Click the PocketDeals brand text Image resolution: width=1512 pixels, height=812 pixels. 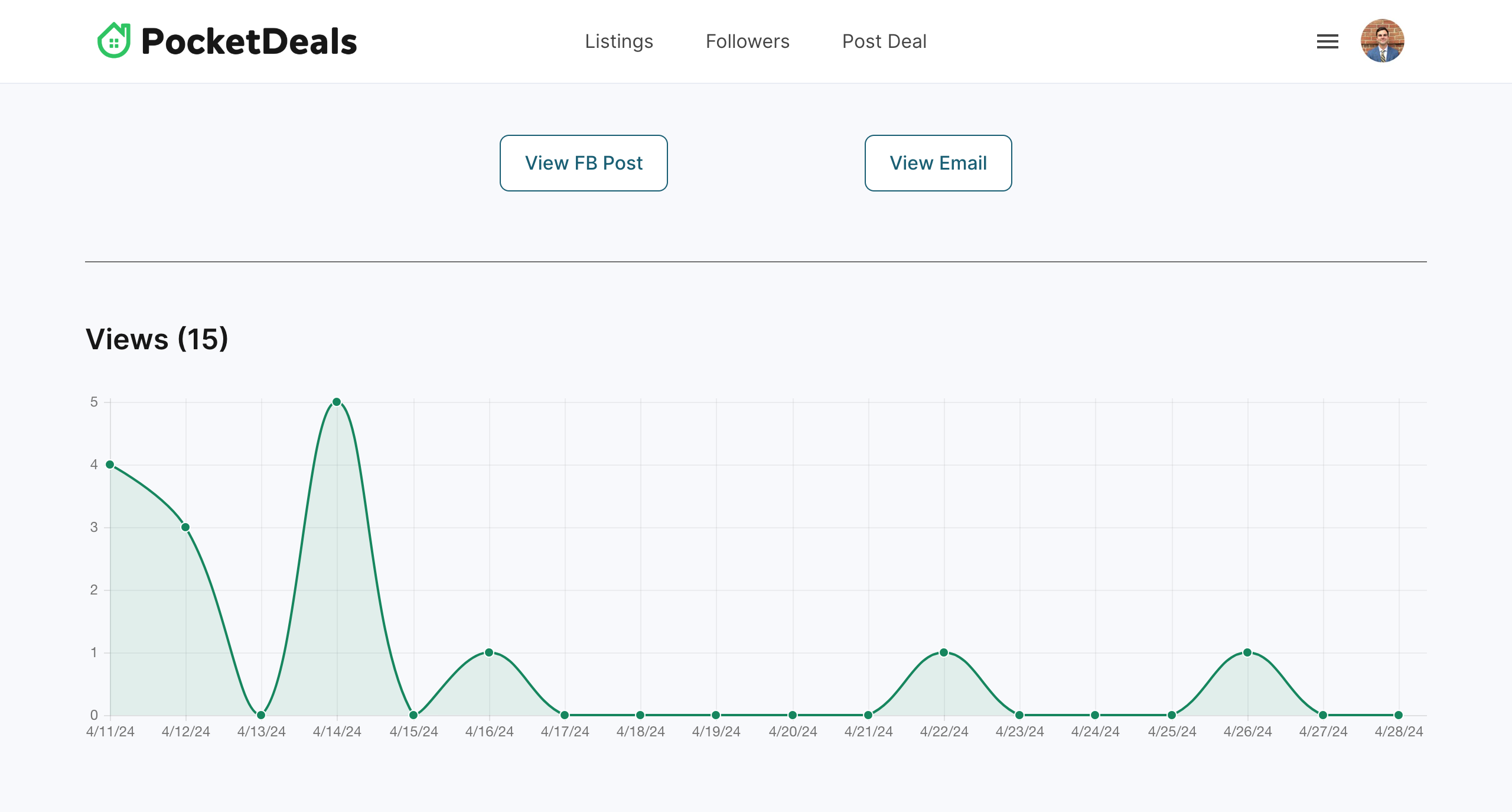(x=249, y=41)
